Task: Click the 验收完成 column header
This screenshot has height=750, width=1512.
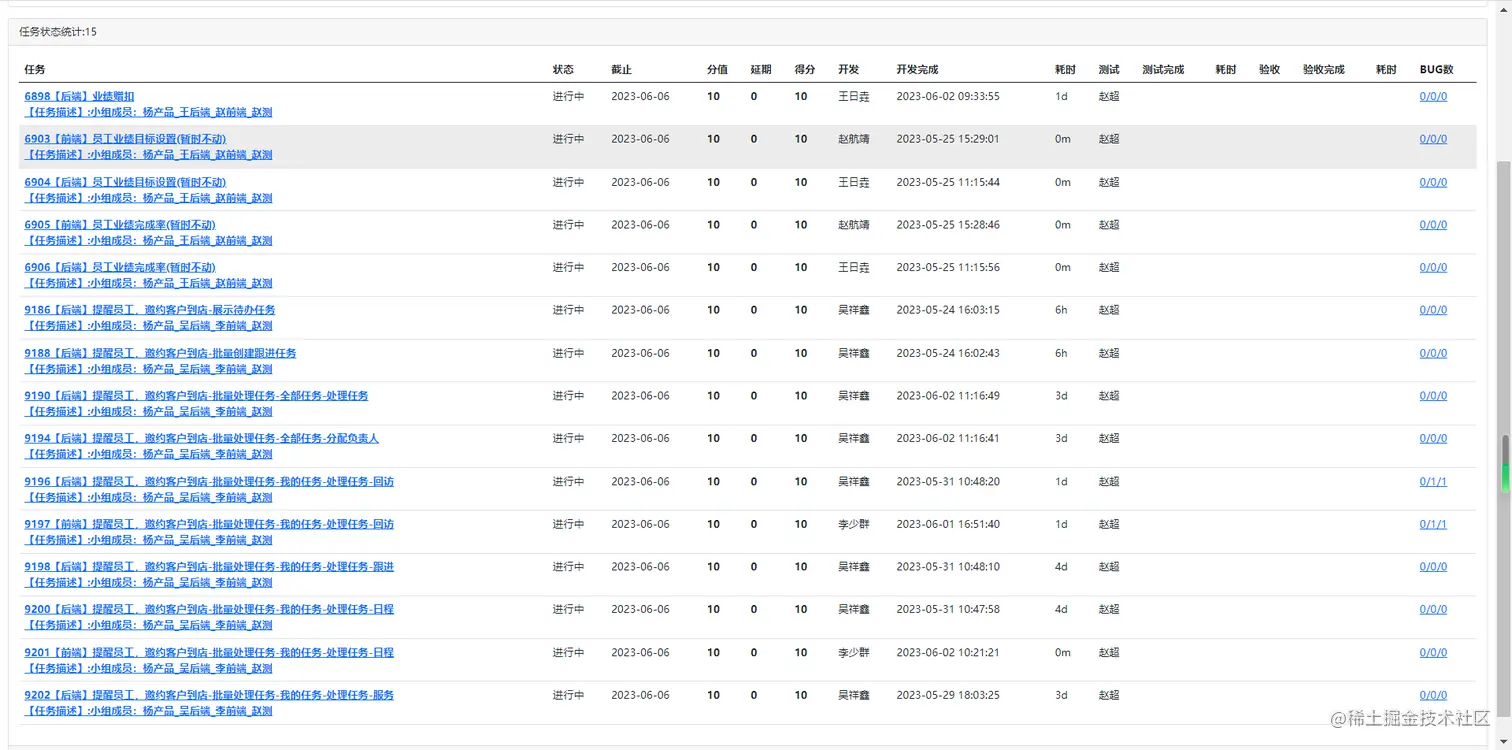Action: [1324, 70]
